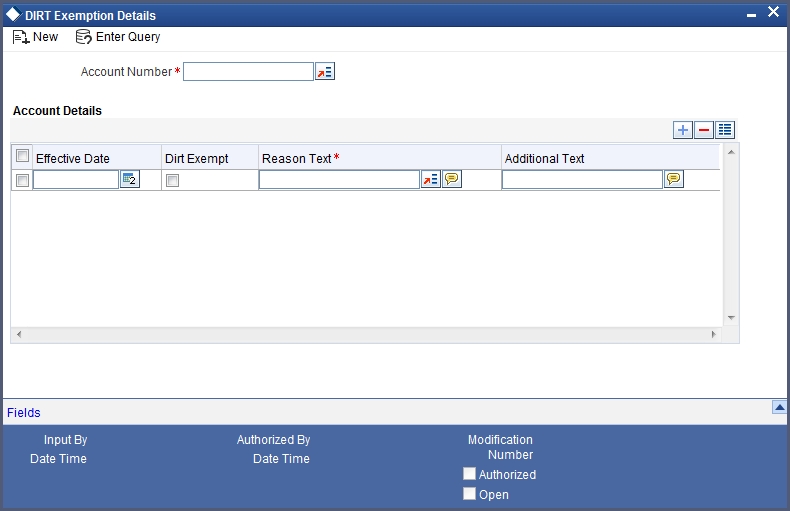The height and width of the screenshot is (511, 790).
Task: Click the Effective Date input field
Action: [76, 180]
